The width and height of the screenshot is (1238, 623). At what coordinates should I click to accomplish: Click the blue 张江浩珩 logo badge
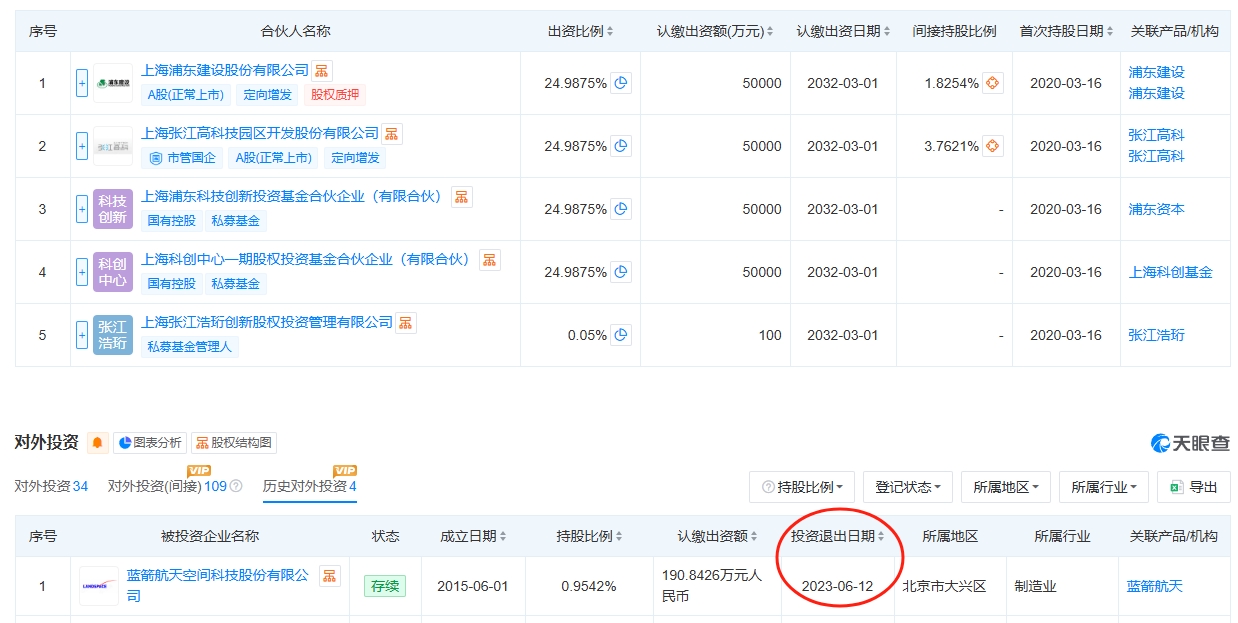[113, 335]
